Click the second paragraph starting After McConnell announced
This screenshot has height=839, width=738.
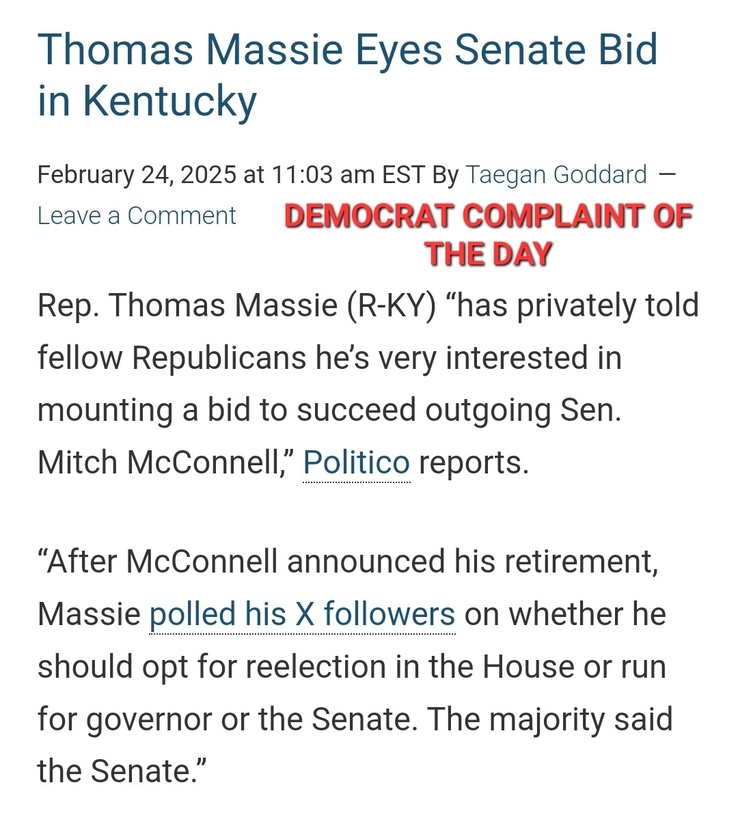tap(355, 666)
